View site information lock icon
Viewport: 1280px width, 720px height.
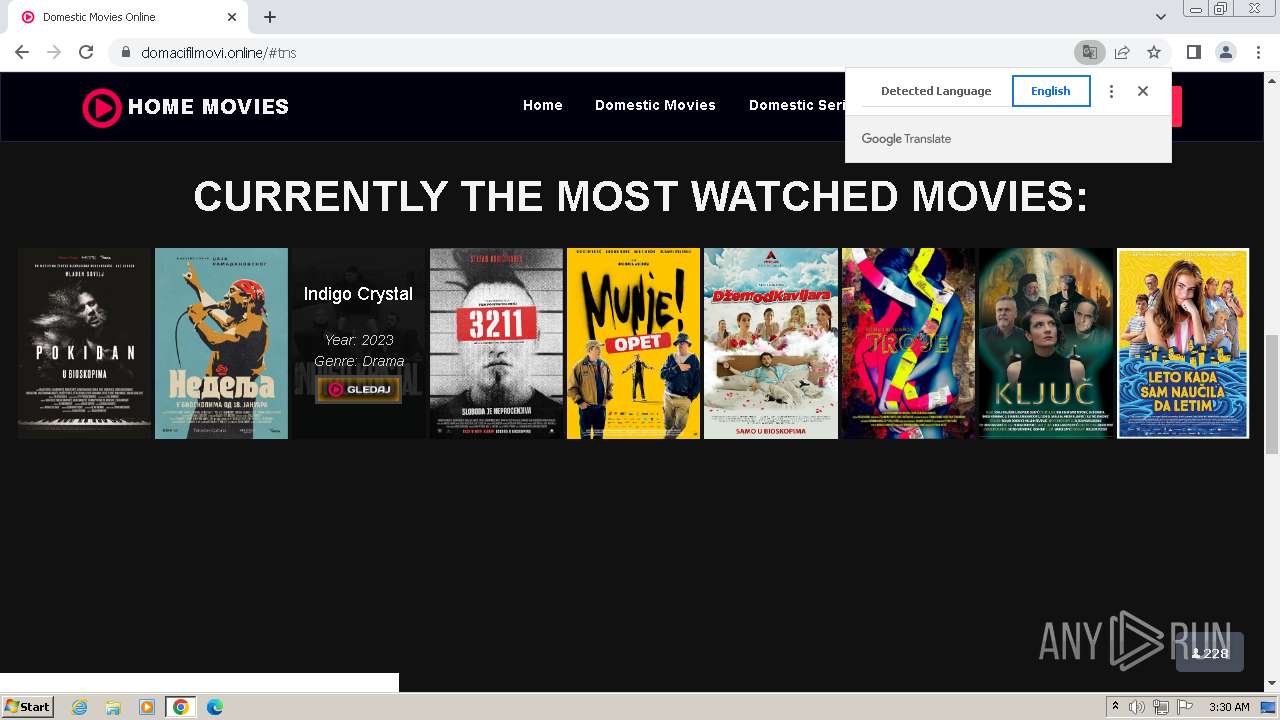point(125,52)
